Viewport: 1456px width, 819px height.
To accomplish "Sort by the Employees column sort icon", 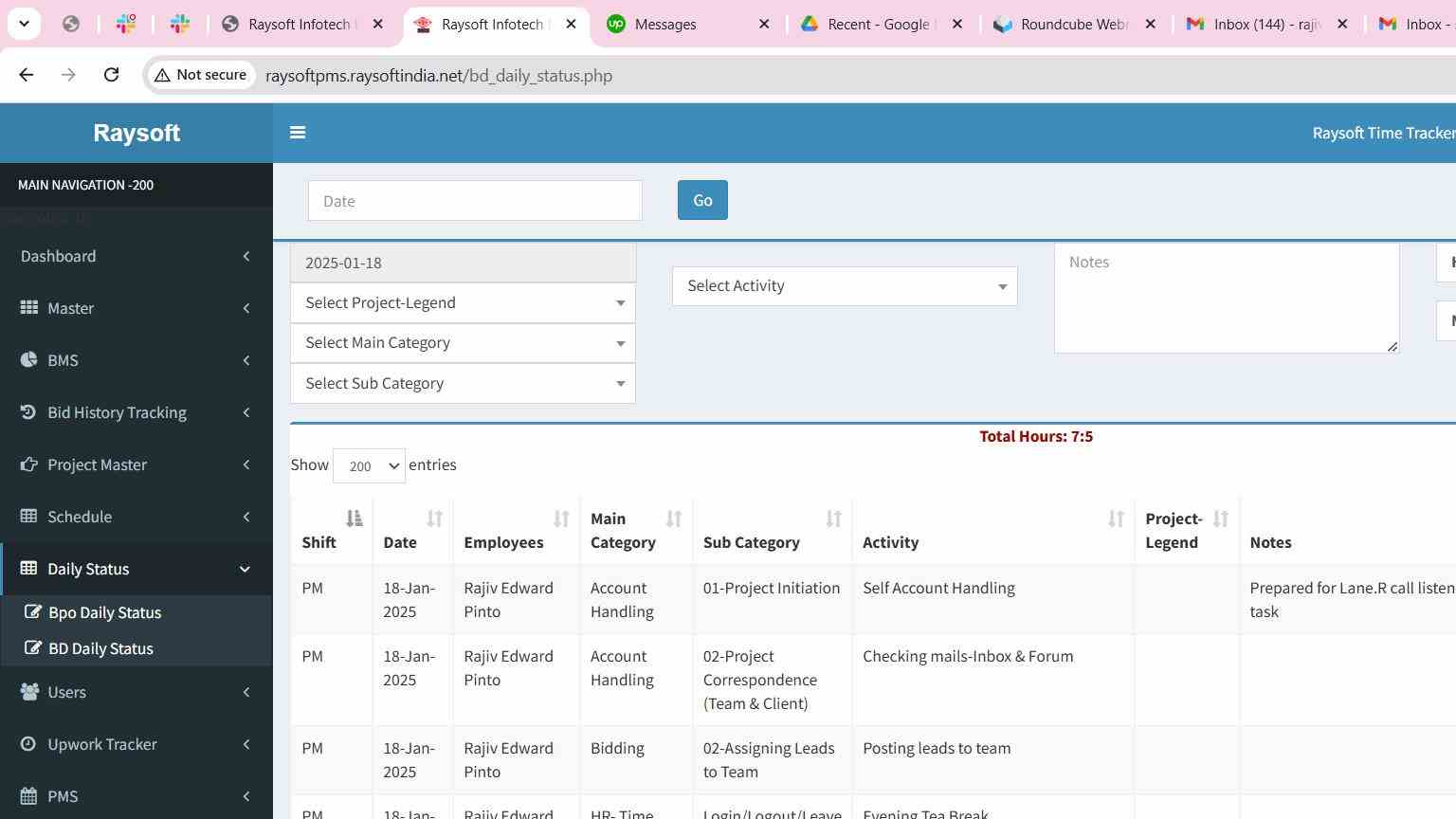I will click(x=561, y=519).
